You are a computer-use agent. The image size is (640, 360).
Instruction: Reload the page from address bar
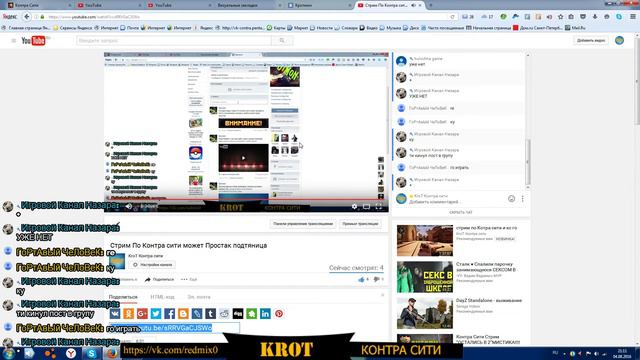452,17
